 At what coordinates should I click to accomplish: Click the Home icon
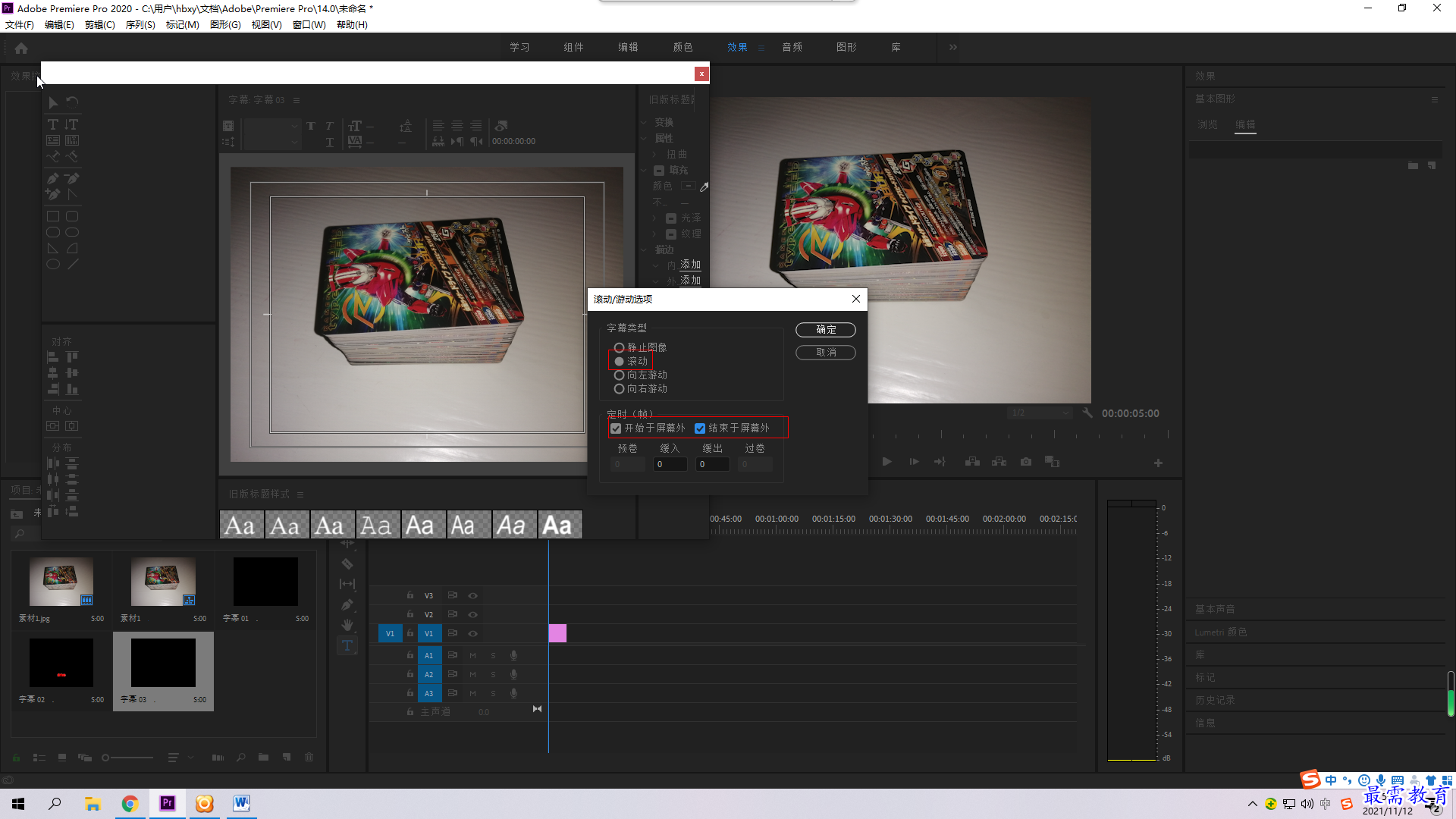point(21,48)
